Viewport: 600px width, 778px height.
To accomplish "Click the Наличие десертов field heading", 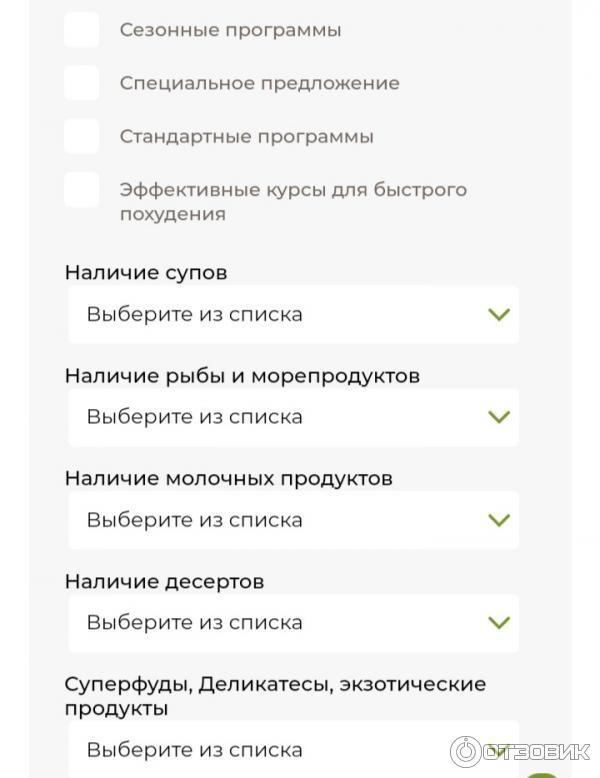I will click(164, 582).
